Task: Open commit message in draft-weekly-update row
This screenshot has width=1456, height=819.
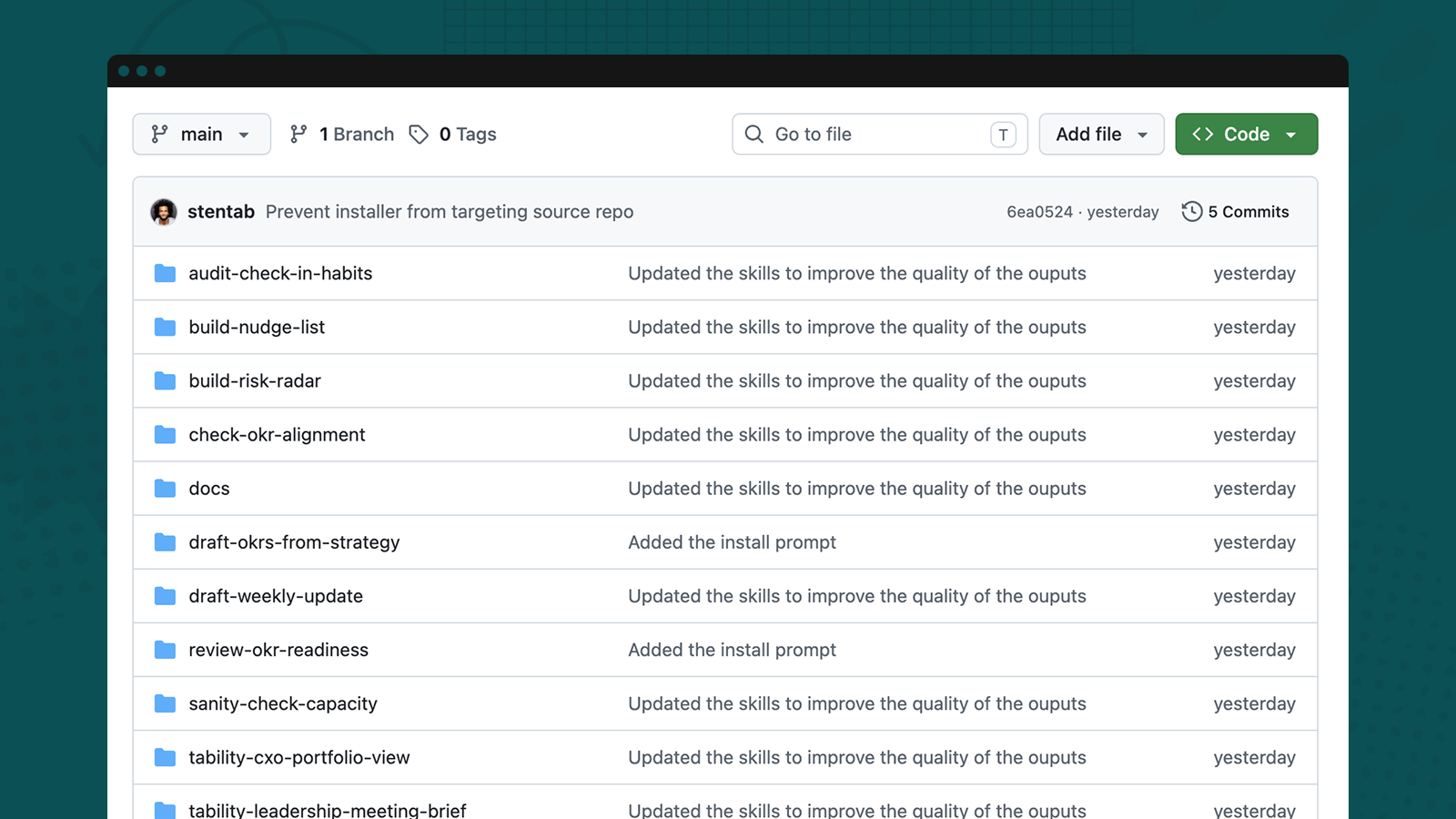Action: pyautogui.click(x=857, y=595)
